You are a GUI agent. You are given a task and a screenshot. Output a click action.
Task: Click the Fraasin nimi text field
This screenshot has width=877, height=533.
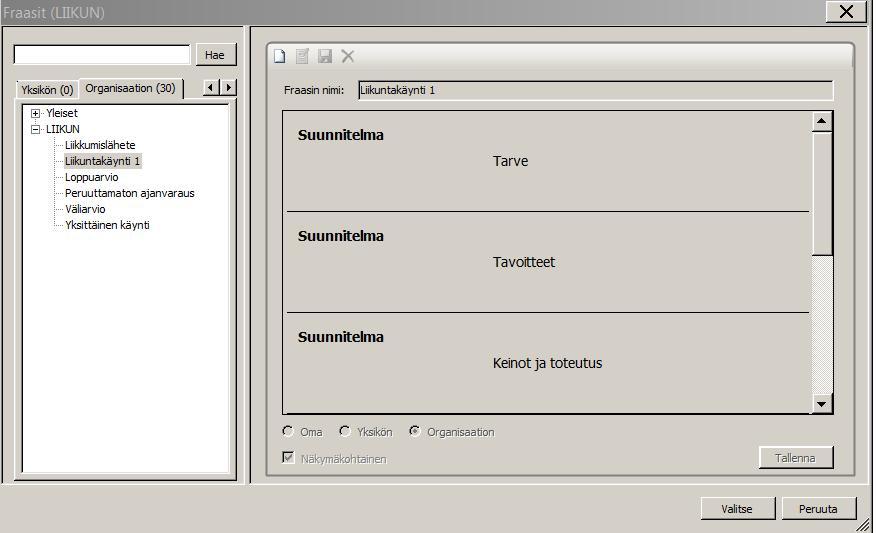click(596, 90)
